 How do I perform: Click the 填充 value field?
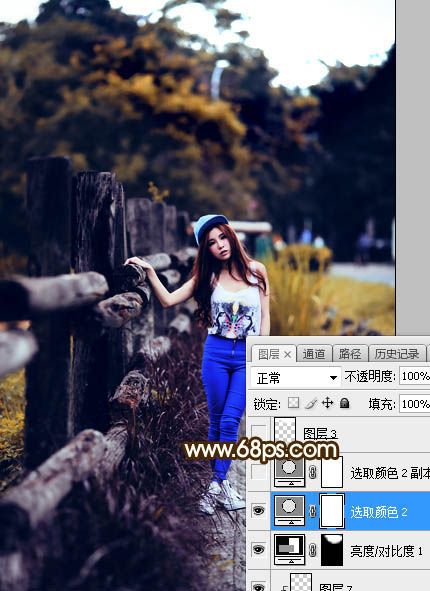[x=415, y=404]
